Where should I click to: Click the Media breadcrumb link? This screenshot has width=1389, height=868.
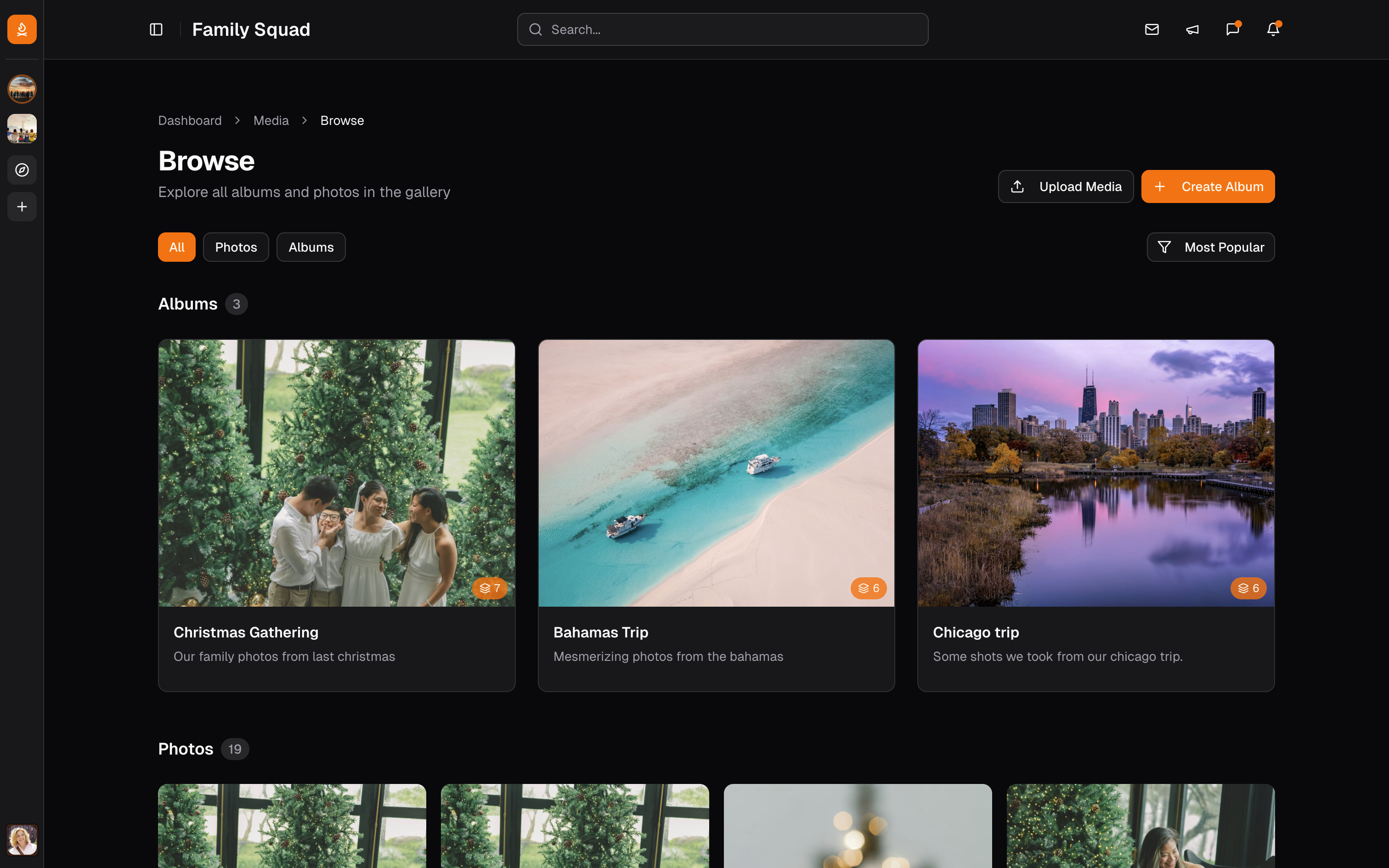click(x=271, y=120)
